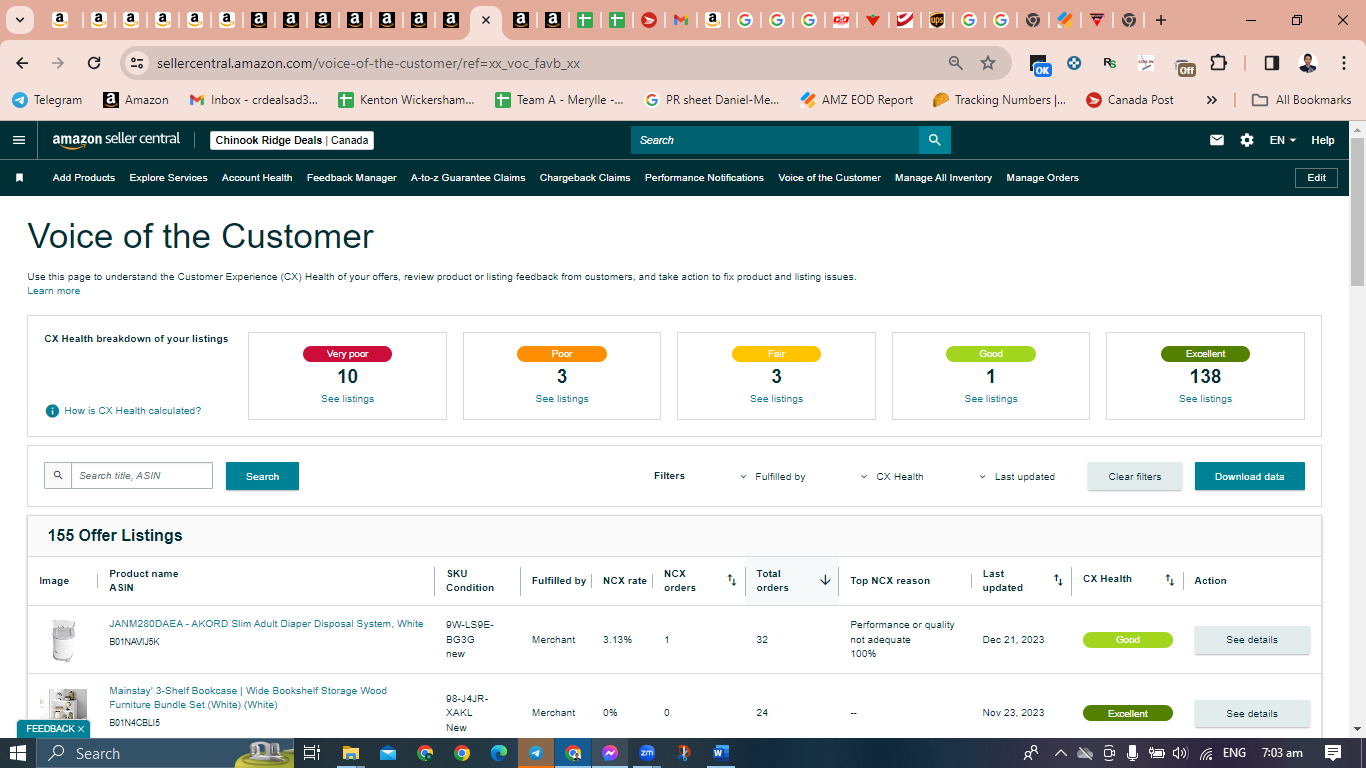This screenshot has width=1366, height=768.
Task: Open A-to-z Guarantee Claims
Action: pyautogui.click(x=468, y=178)
